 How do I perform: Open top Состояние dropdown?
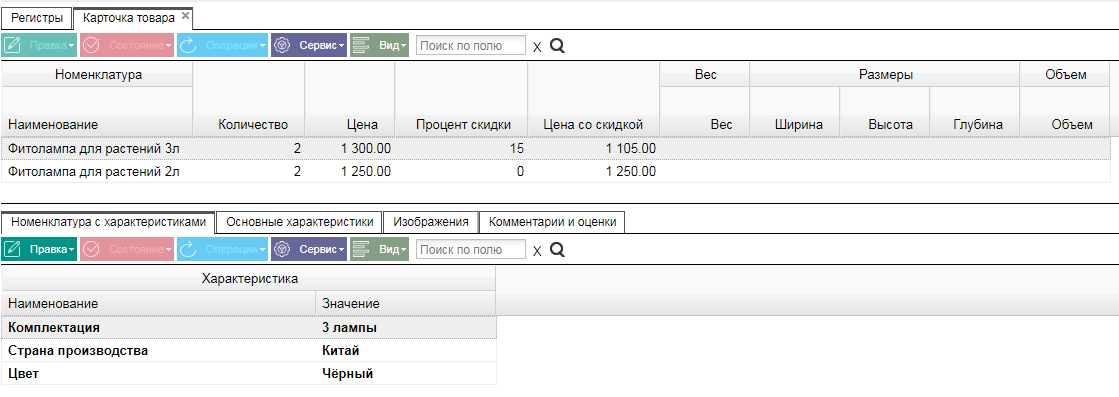[127, 46]
